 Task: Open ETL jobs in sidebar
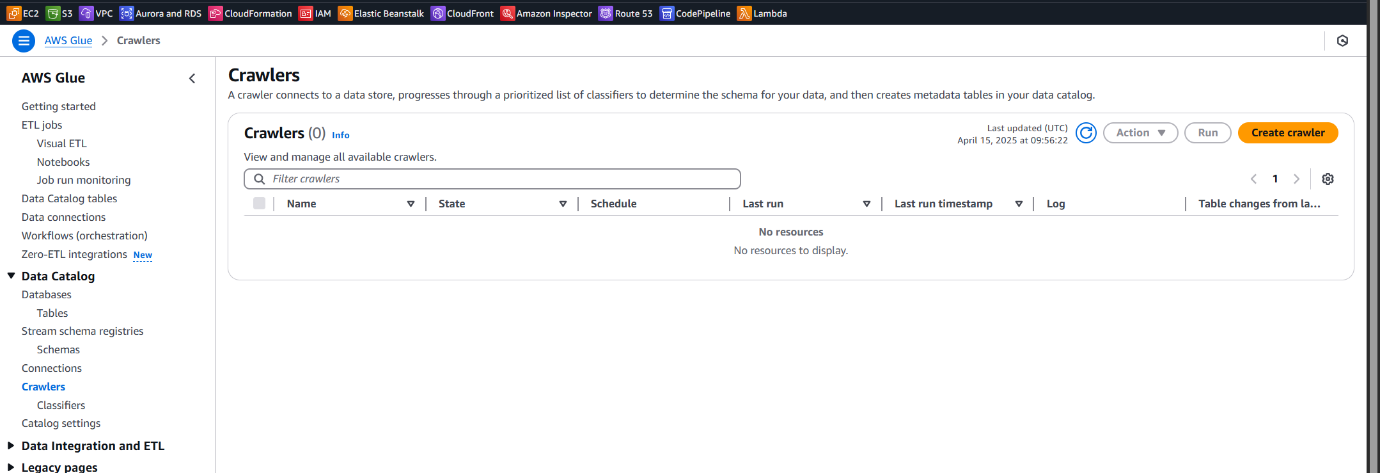(42, 125)
